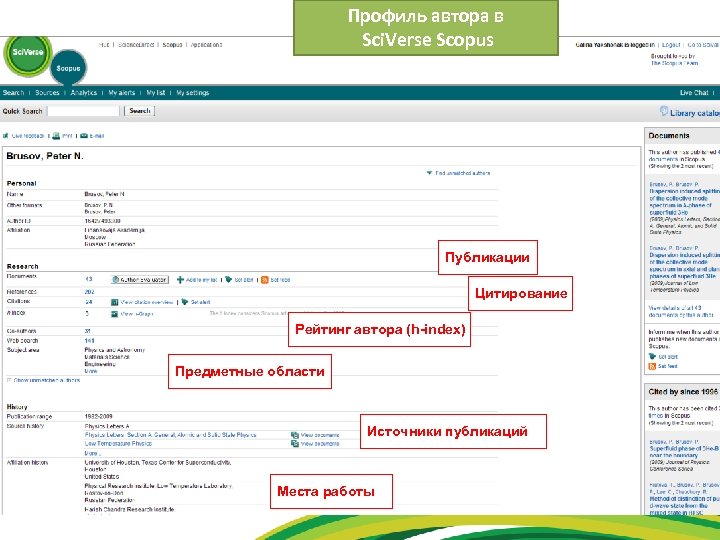Click Logout link at top right
720x540 pixels.
670,45
